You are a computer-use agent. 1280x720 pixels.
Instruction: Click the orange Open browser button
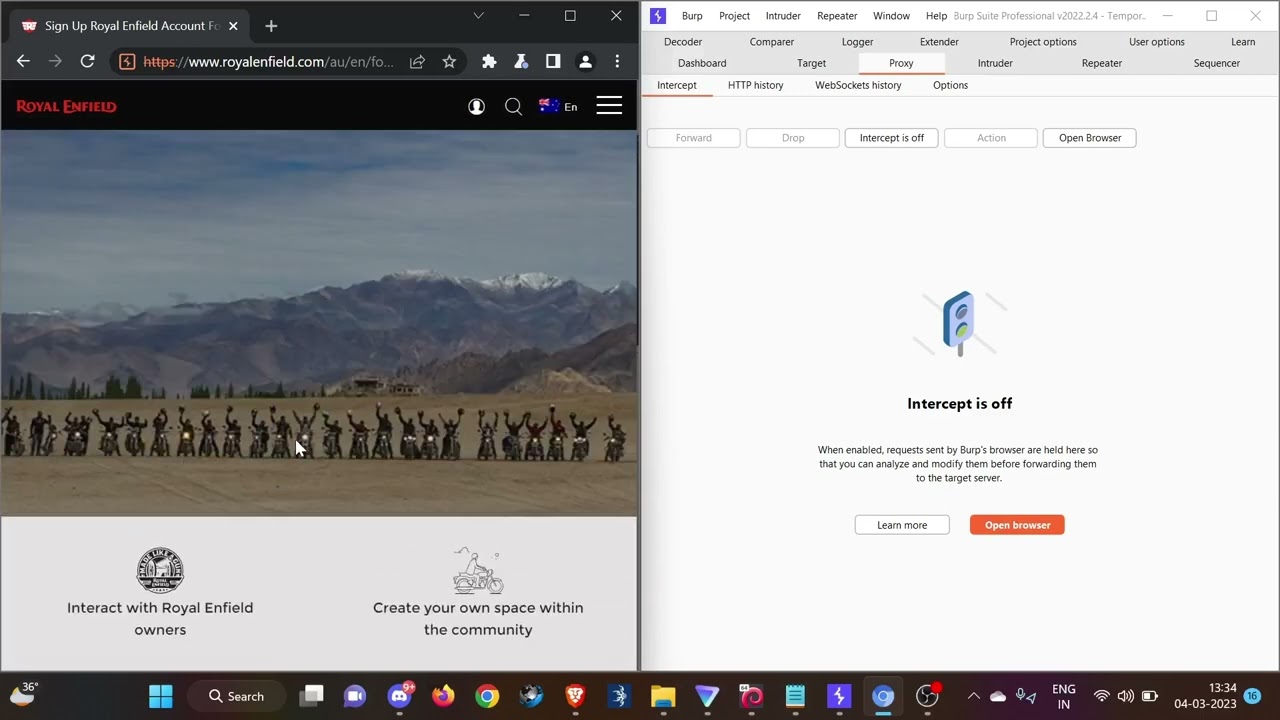(1017, 525)
